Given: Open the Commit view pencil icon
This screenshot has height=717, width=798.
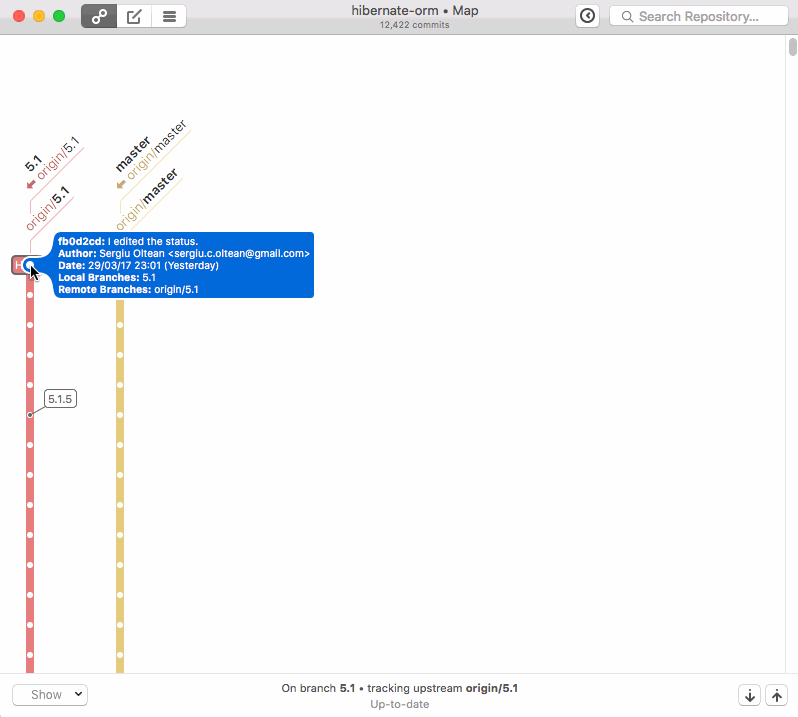Looking at the screenshot, I should click(133, 16).
